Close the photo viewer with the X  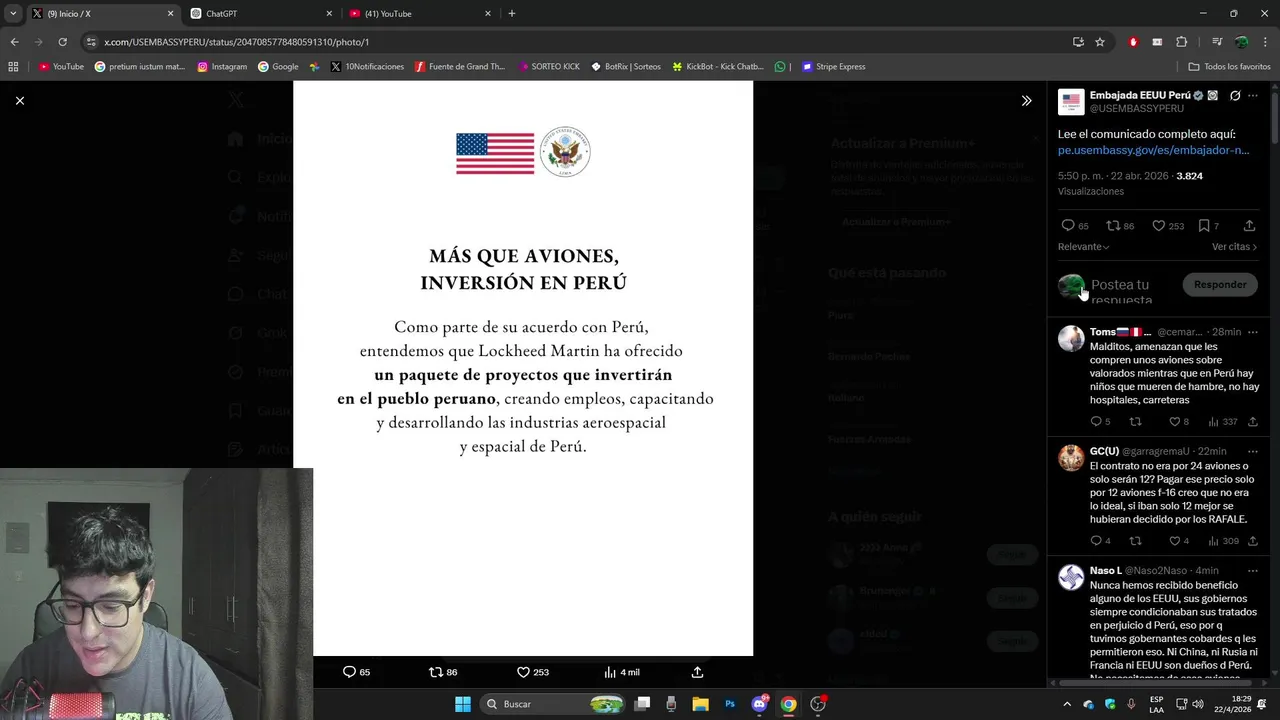click(19, 100)
